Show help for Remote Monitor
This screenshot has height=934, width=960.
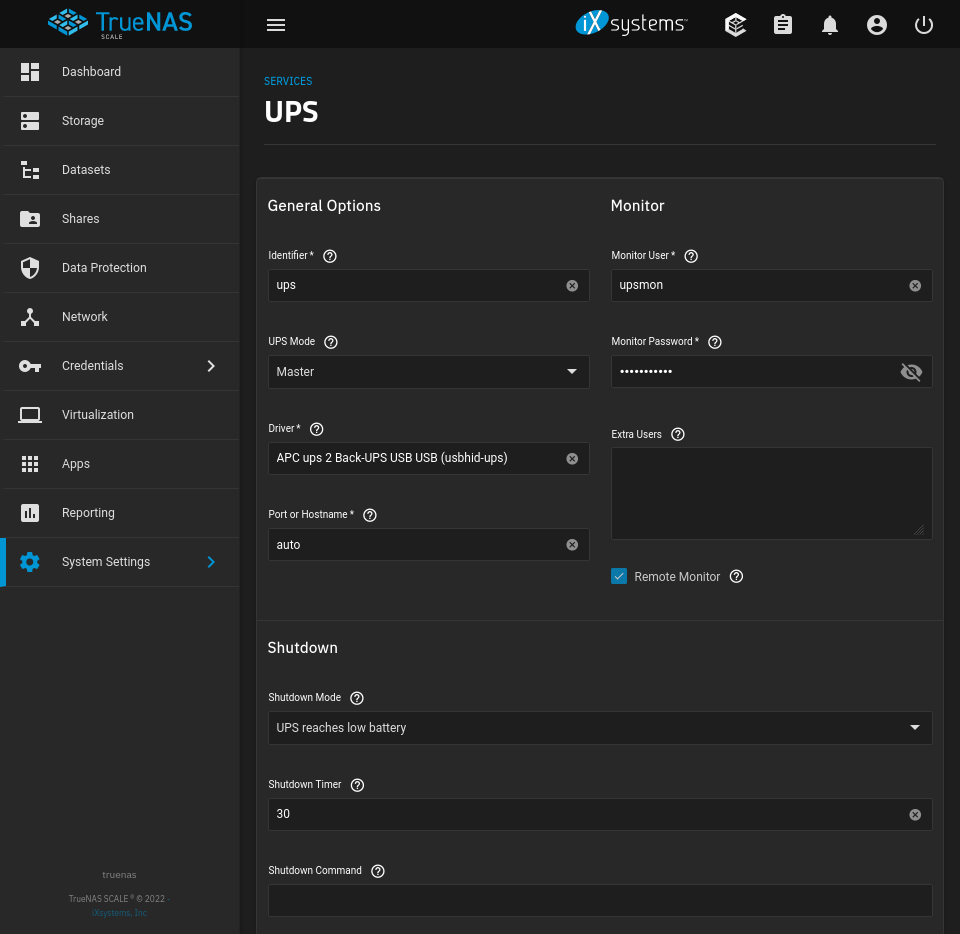pos(736,577)
